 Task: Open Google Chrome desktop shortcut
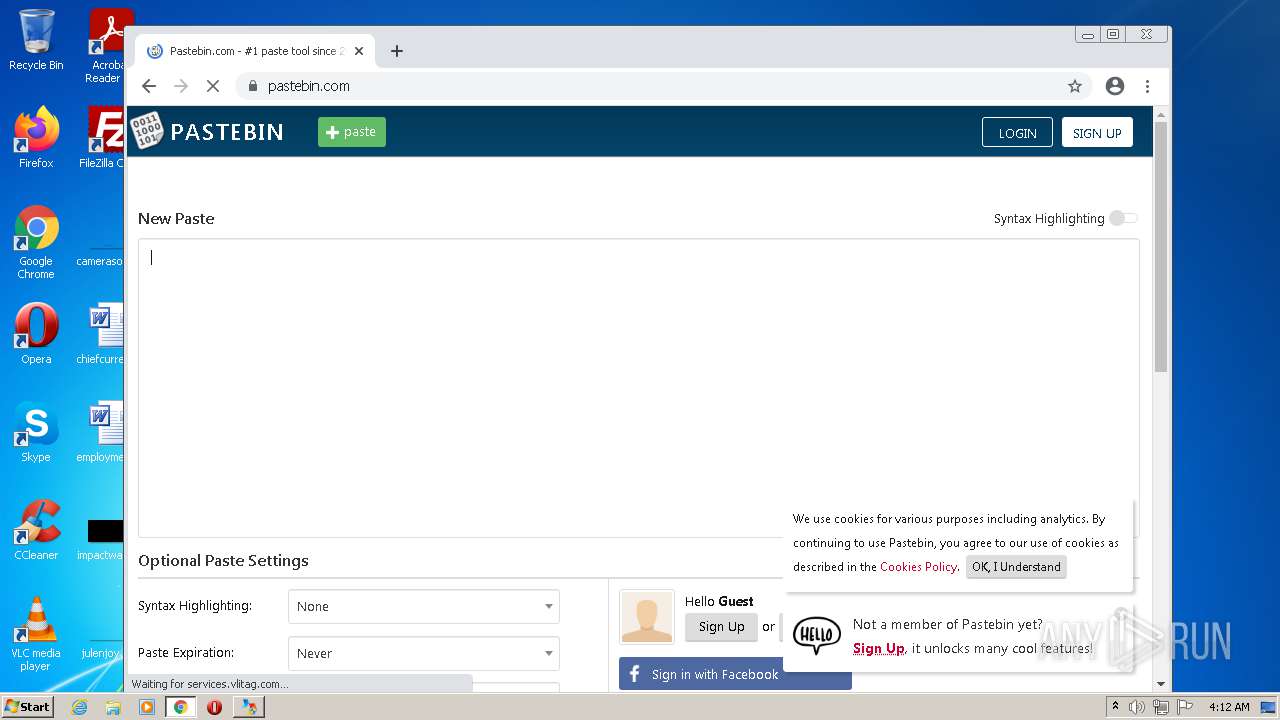click(36, 242)
